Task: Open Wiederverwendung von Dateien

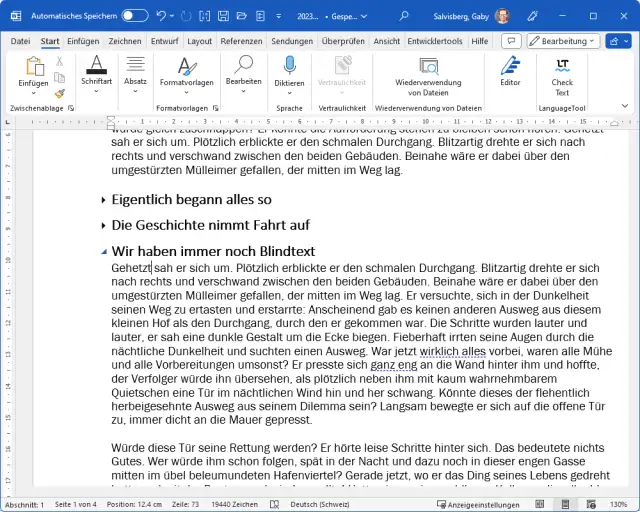Action: [x=428, y=66]
